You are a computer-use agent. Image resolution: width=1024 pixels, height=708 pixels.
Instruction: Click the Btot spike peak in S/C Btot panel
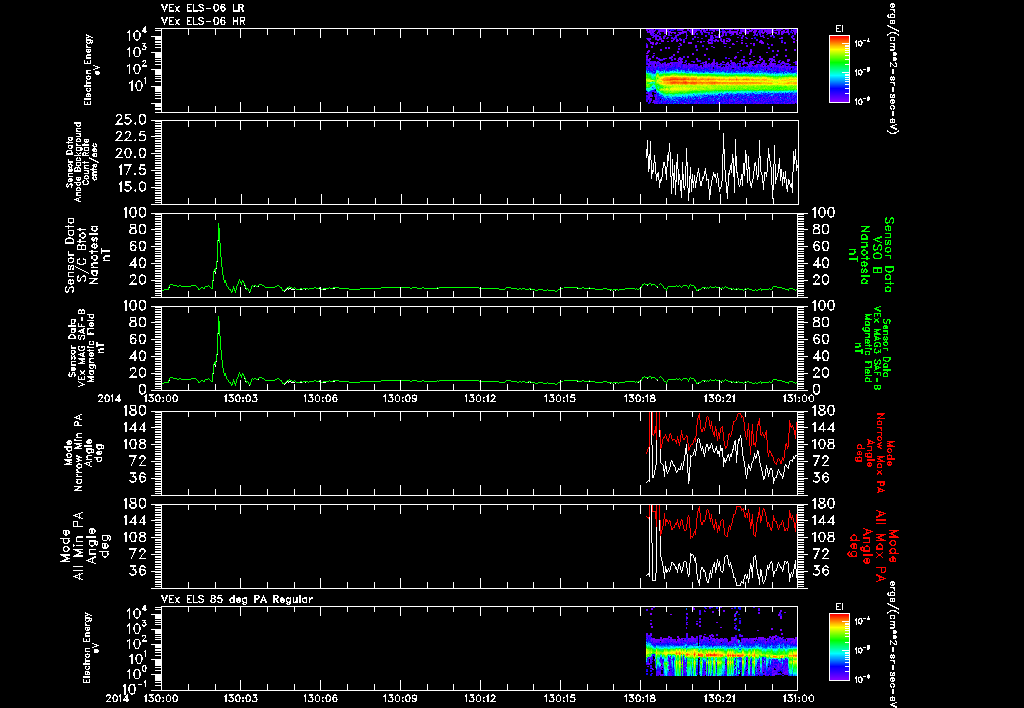[x=219, y=225]
